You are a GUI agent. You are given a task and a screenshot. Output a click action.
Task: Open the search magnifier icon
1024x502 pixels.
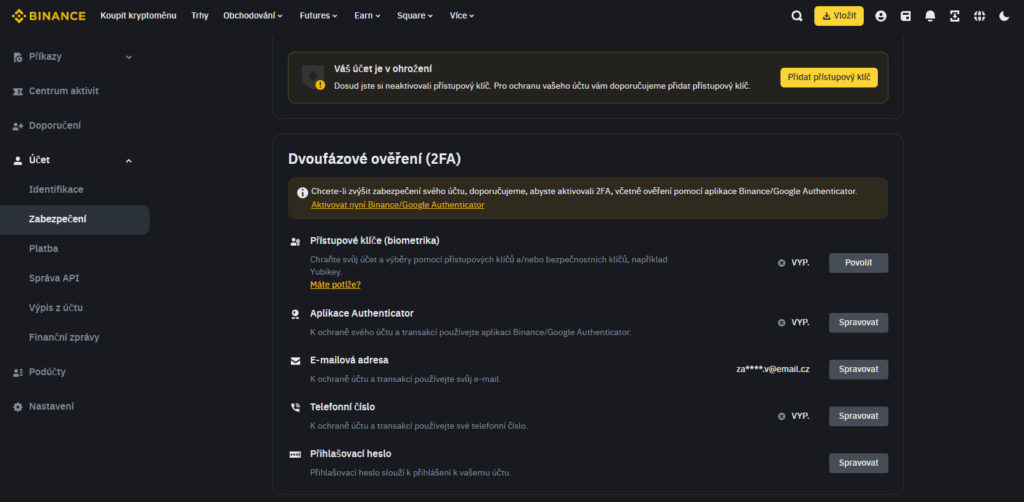[x=797, y=16]
